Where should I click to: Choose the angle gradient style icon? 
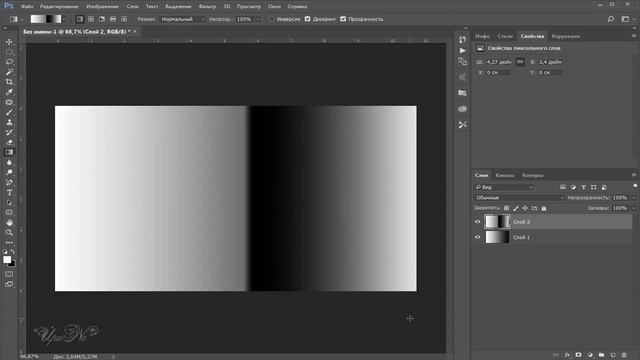pos(102,19)
